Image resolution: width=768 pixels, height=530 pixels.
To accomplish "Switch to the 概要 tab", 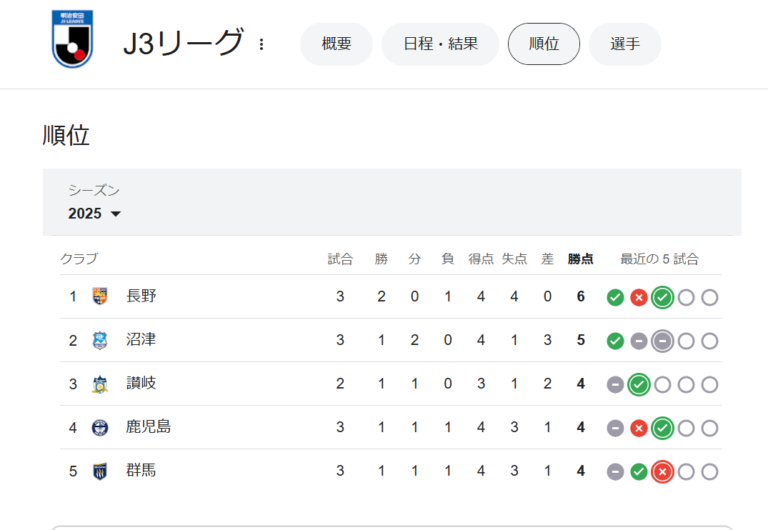I will (x=336, y=44).
